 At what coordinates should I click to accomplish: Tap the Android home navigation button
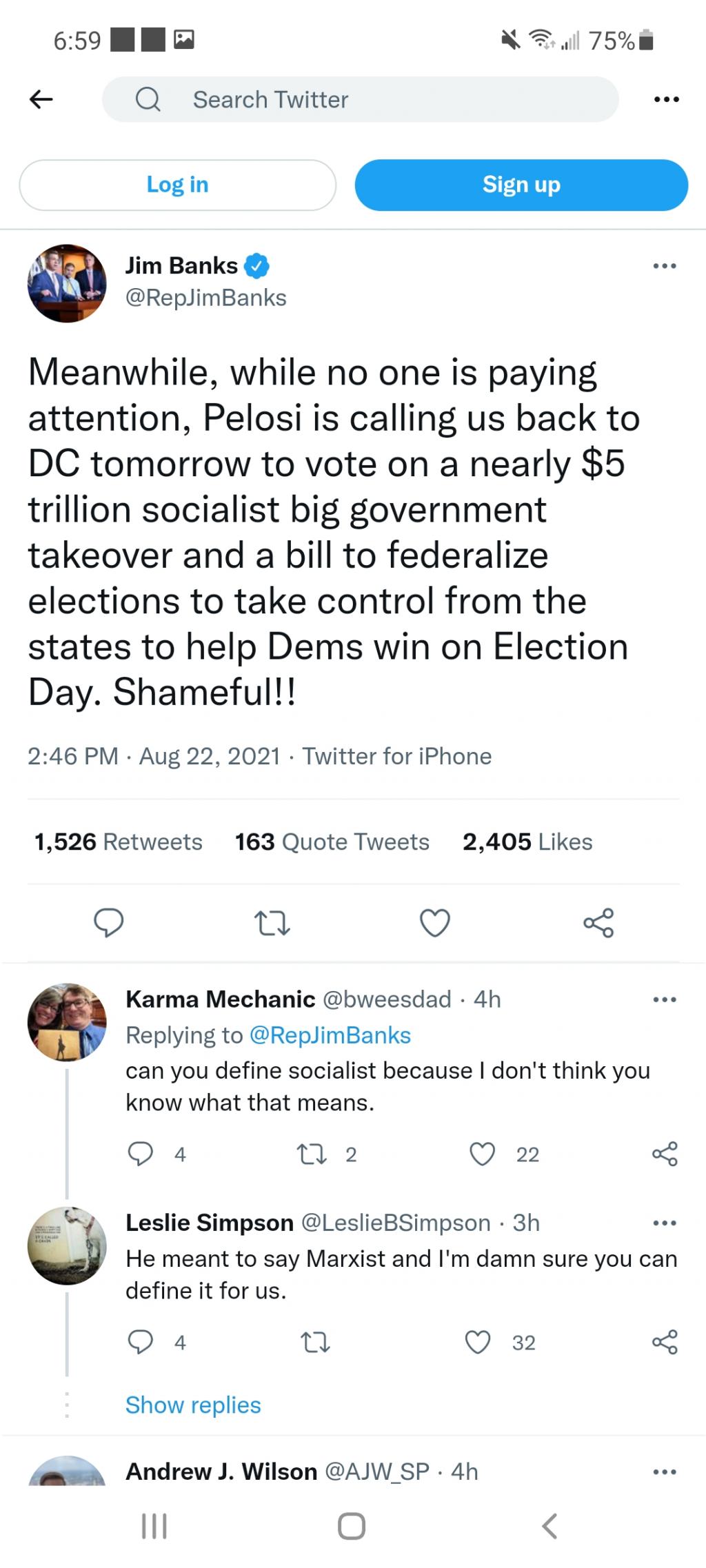click(x=352, y=1526)
